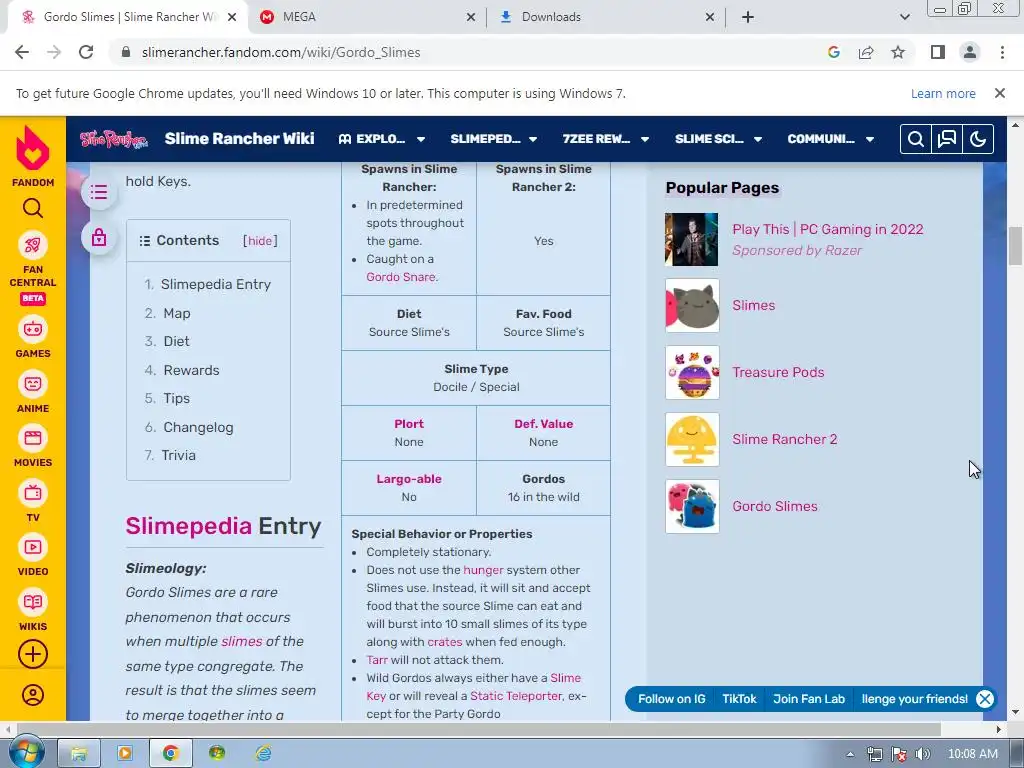Click the Learn more link
The height and width of the screenshot is (768, 1024).
[x=943, y=93]
